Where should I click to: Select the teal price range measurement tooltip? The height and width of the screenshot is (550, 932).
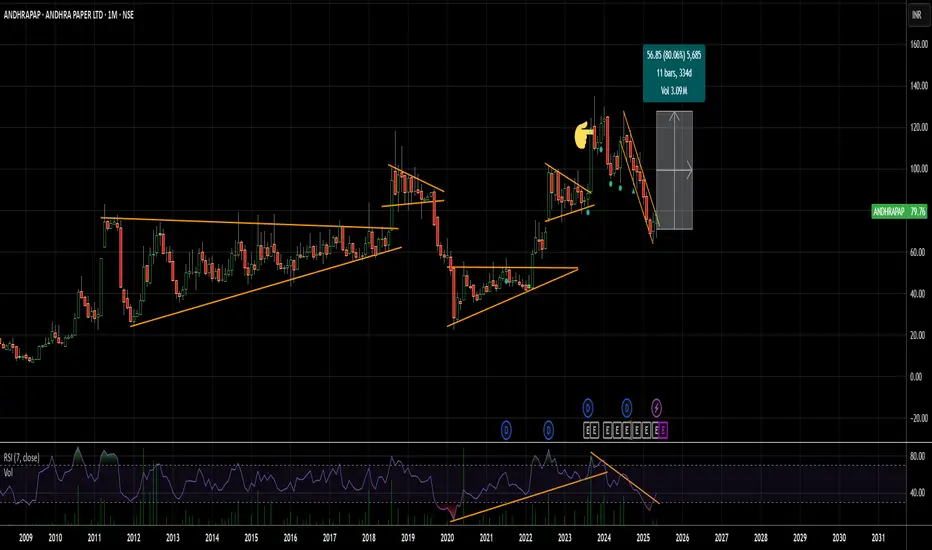click(x=674, y=73)
